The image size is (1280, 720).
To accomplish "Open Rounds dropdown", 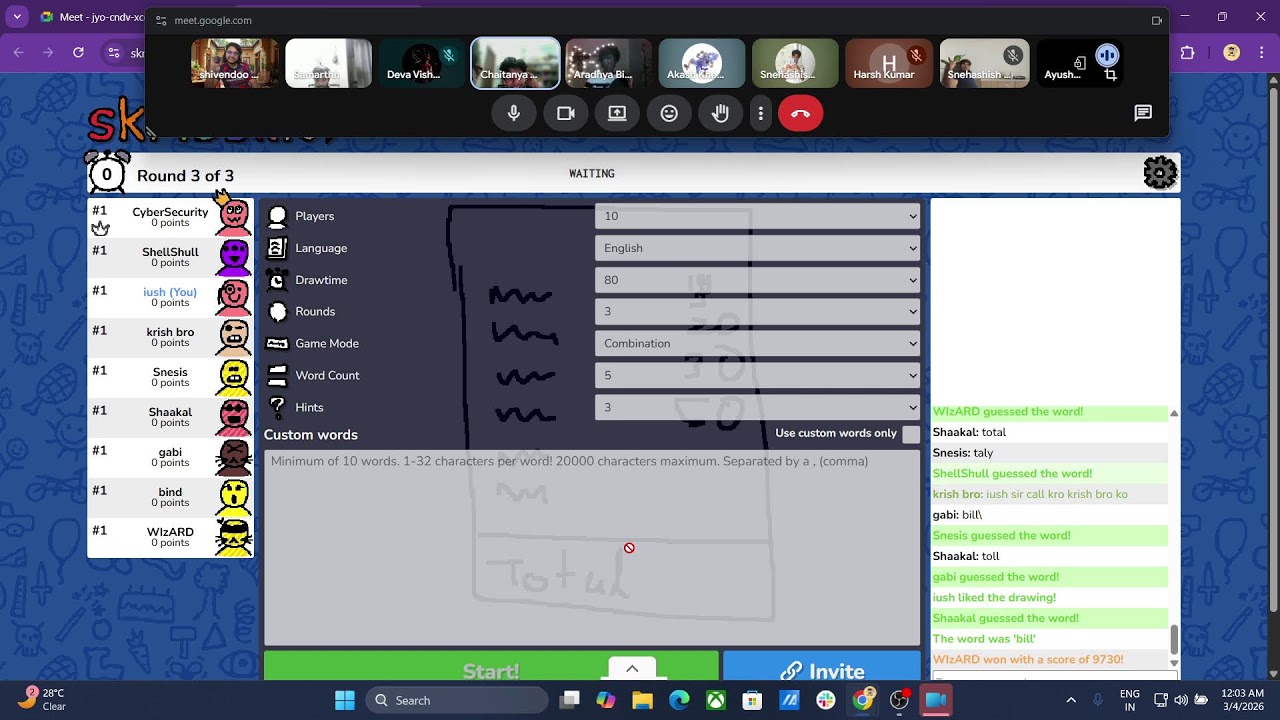I will pos(757,311).
